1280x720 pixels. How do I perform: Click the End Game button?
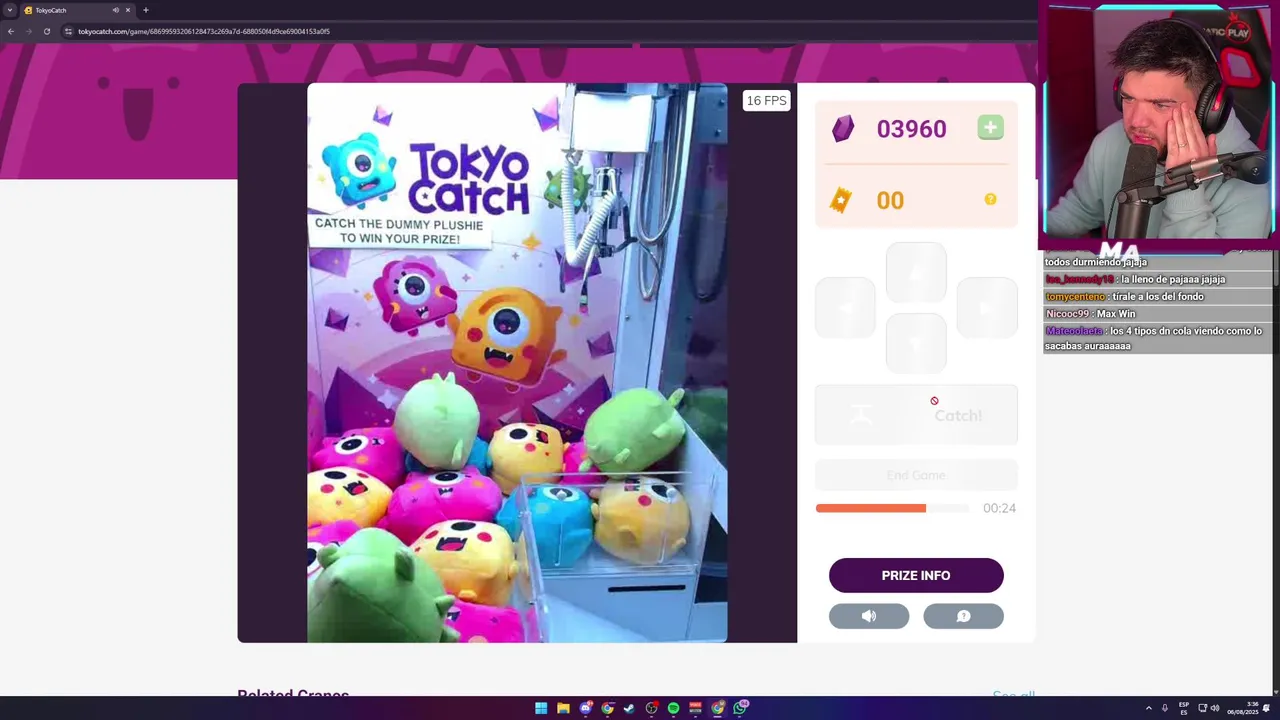(x=916, y=475)
